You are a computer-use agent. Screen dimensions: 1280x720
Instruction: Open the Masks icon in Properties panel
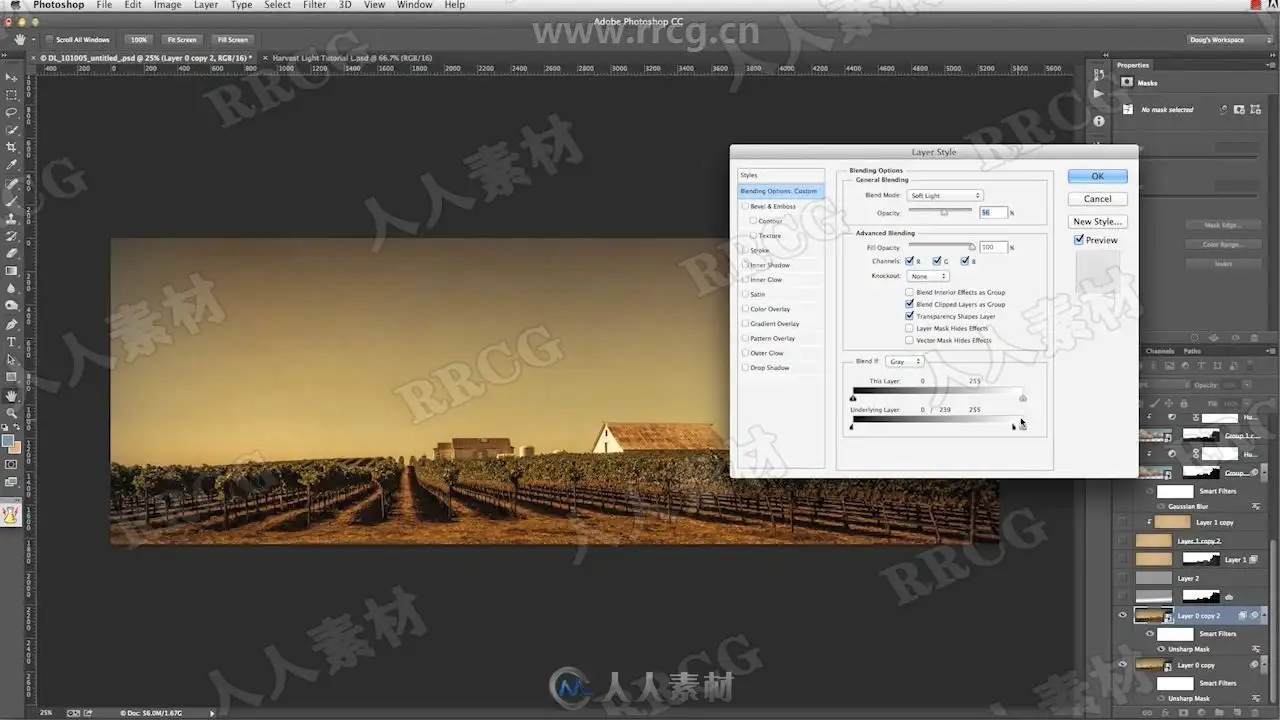click(x=1127, y=83)
